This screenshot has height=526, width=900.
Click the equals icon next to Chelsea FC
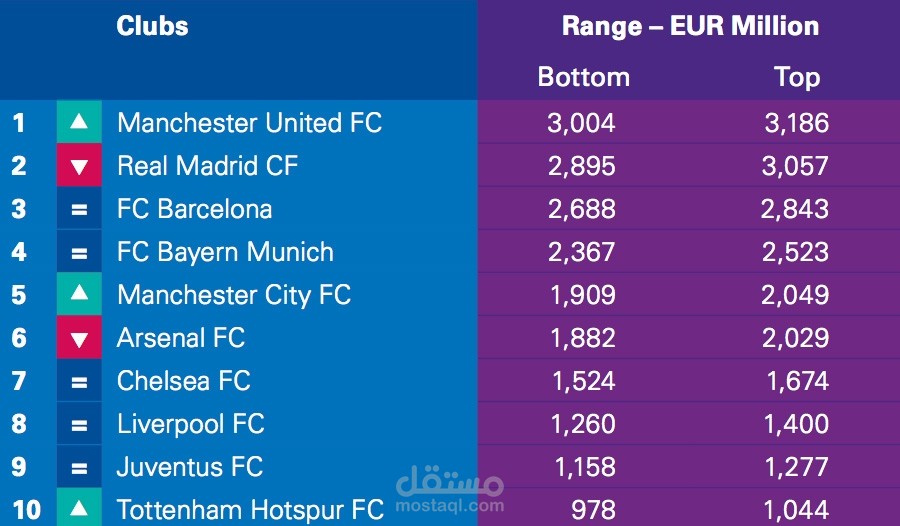[x=79, y=381]
